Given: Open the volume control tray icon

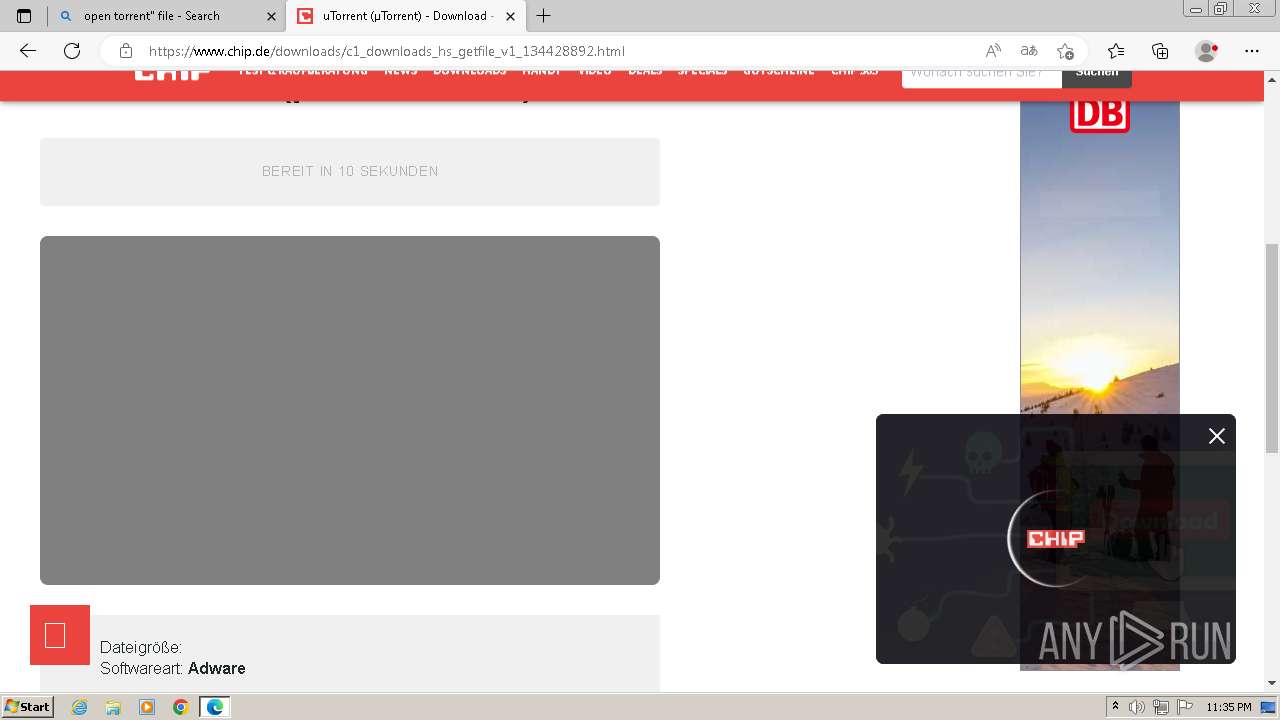Looking at the screenshot, I should [1137, 707].
